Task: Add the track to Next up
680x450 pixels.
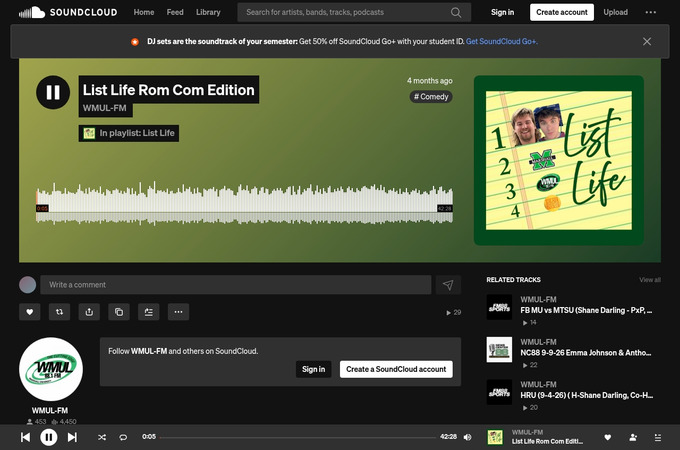Action: coord(148,312)
